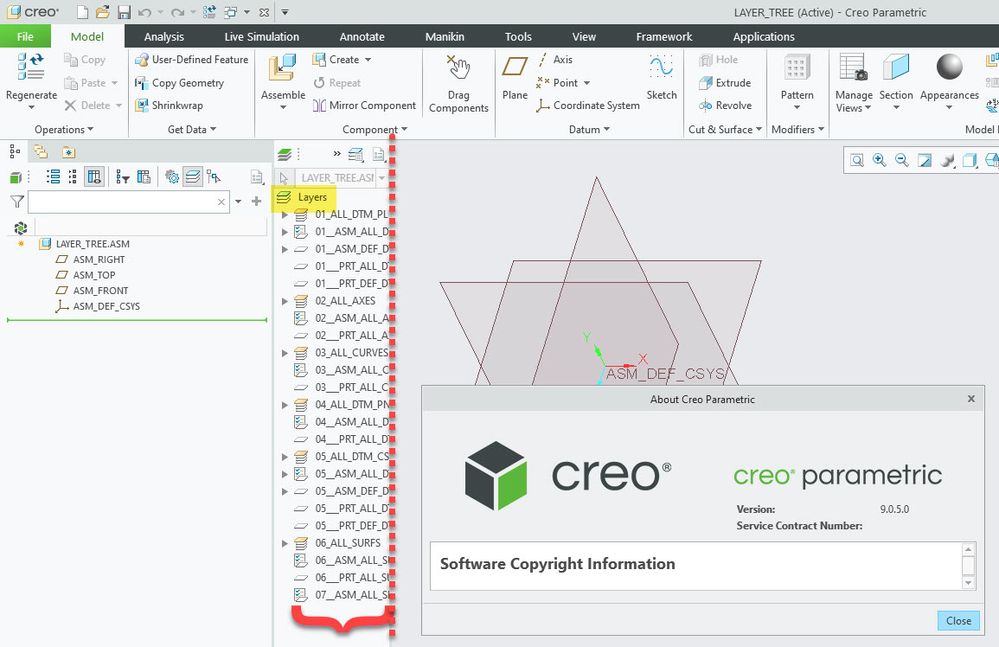Click the Revolve tool
999x647 pixels.
725,106
